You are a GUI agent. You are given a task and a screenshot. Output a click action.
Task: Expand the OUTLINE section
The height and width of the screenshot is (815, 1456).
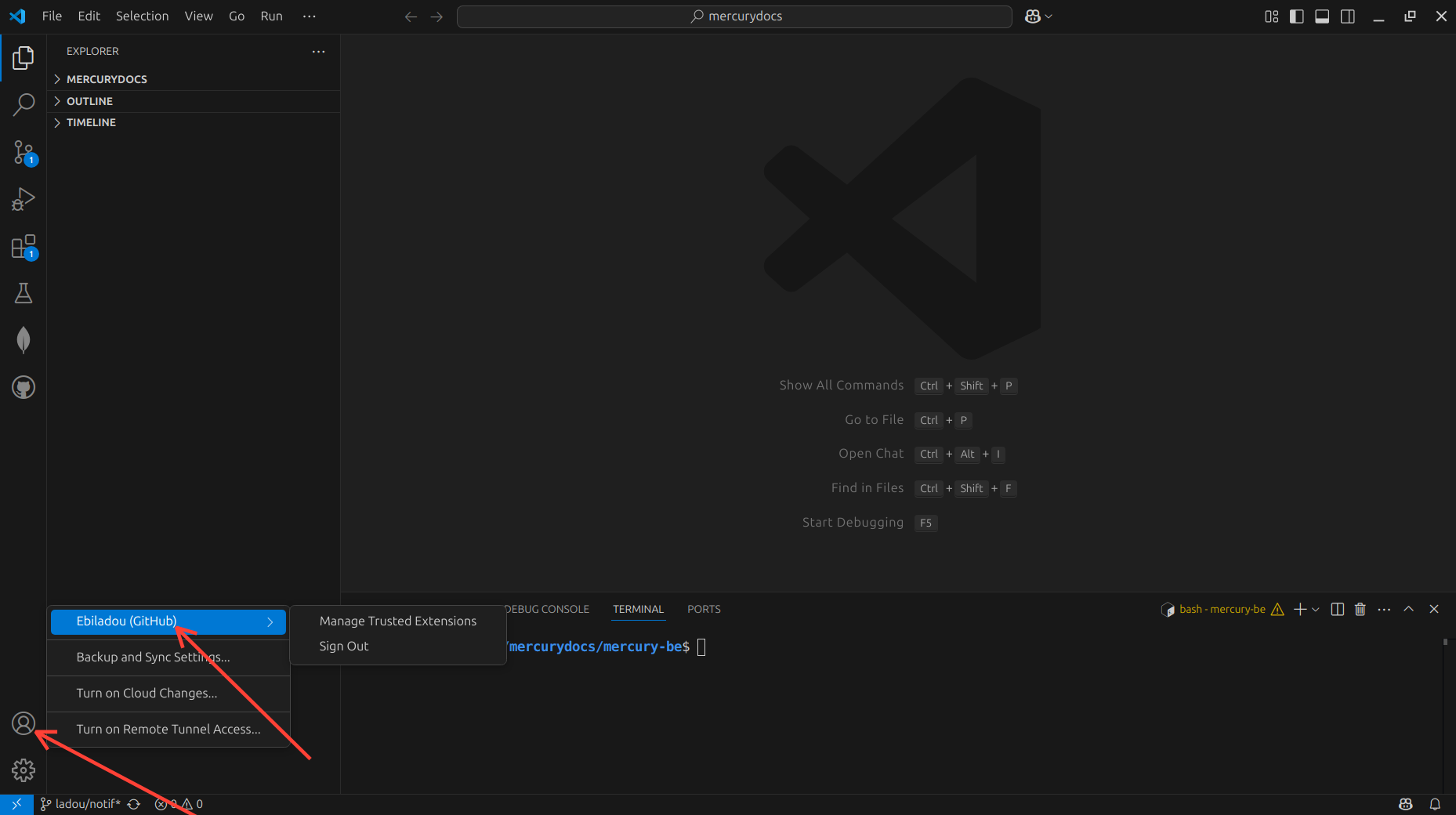[90, 101]
